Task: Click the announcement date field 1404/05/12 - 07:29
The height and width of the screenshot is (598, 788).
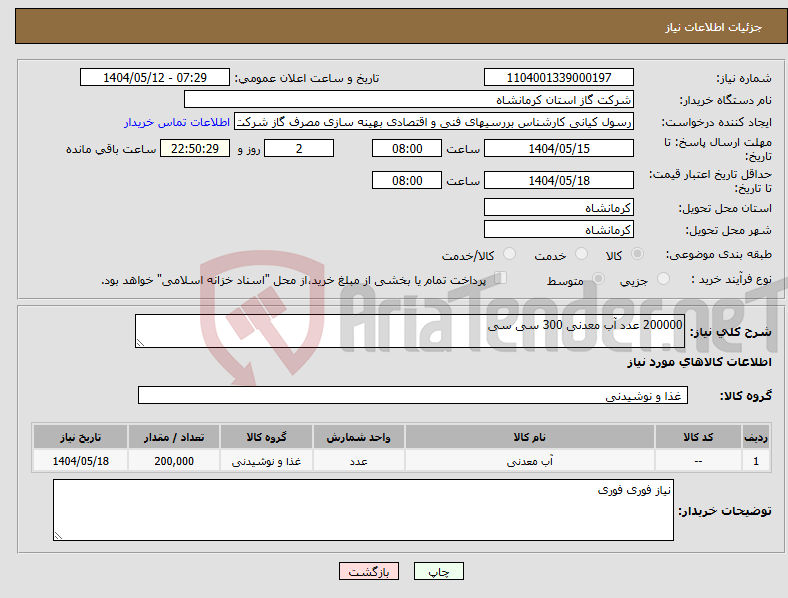Action: (155, 77)
